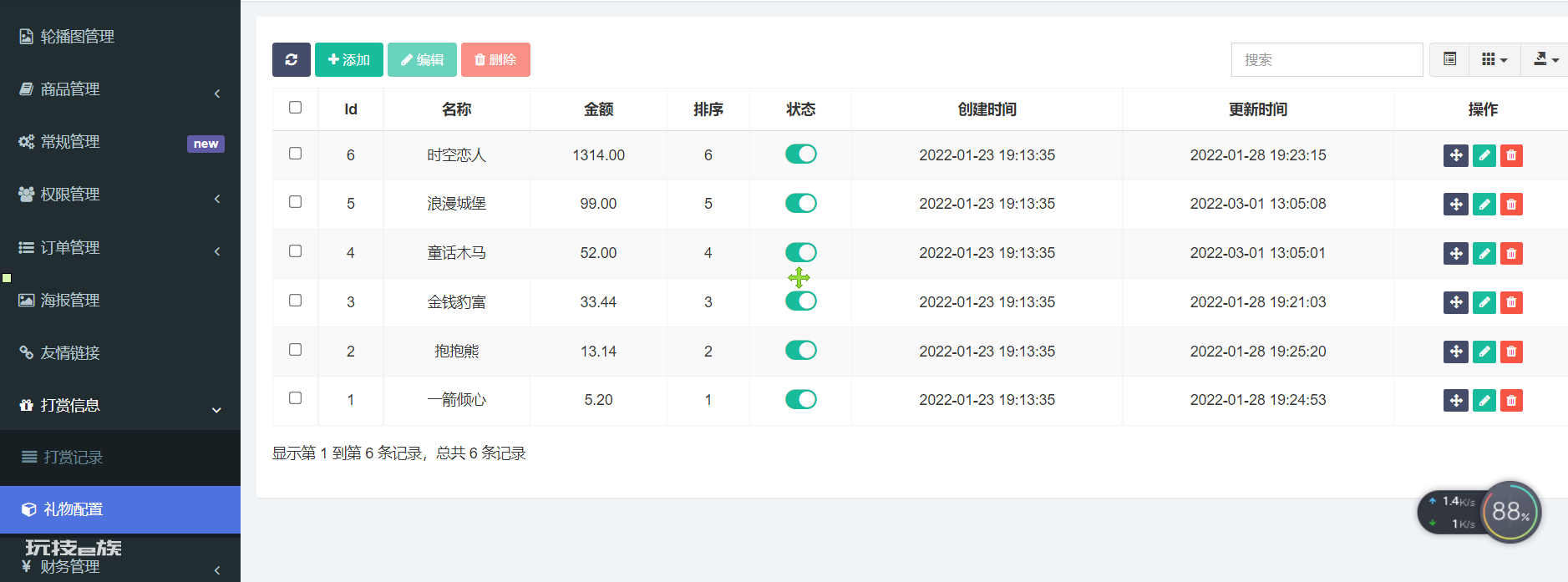Open 海报管理 in the sidebar

120,301
